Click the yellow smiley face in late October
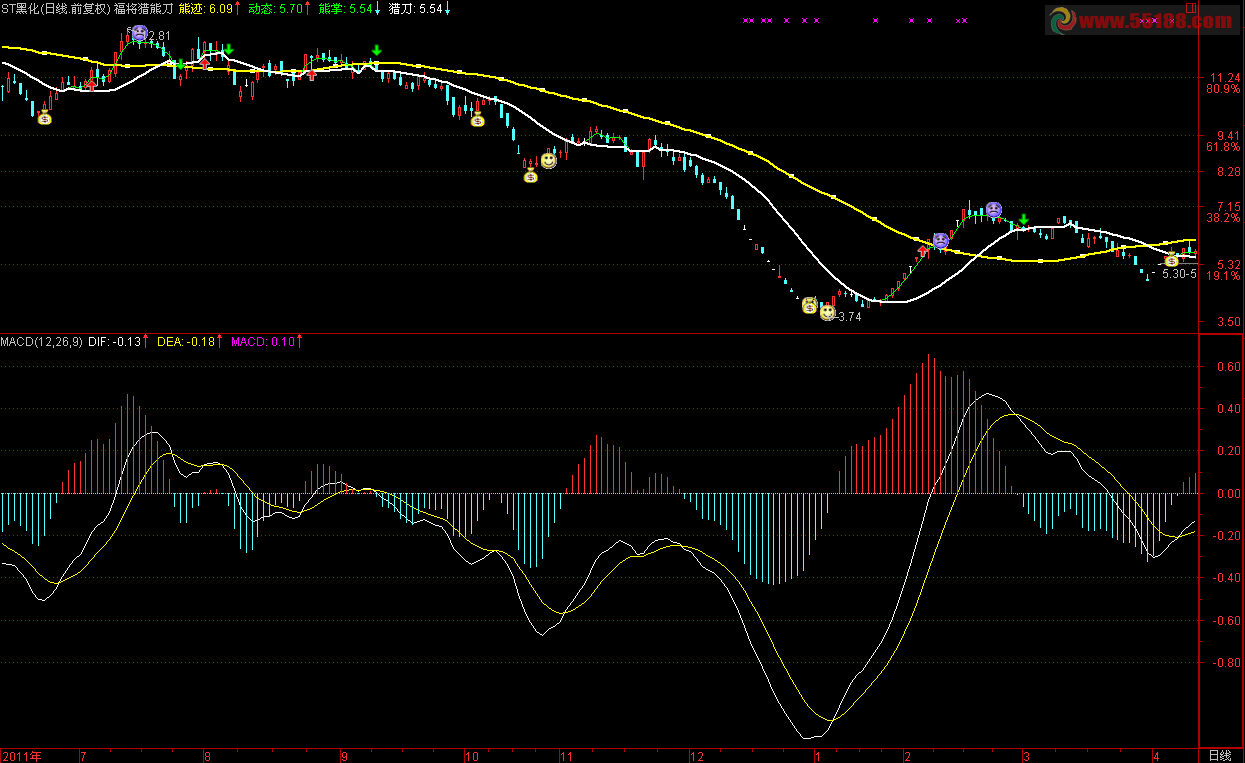Screen dimensions: 1245x763 [549, 160]
